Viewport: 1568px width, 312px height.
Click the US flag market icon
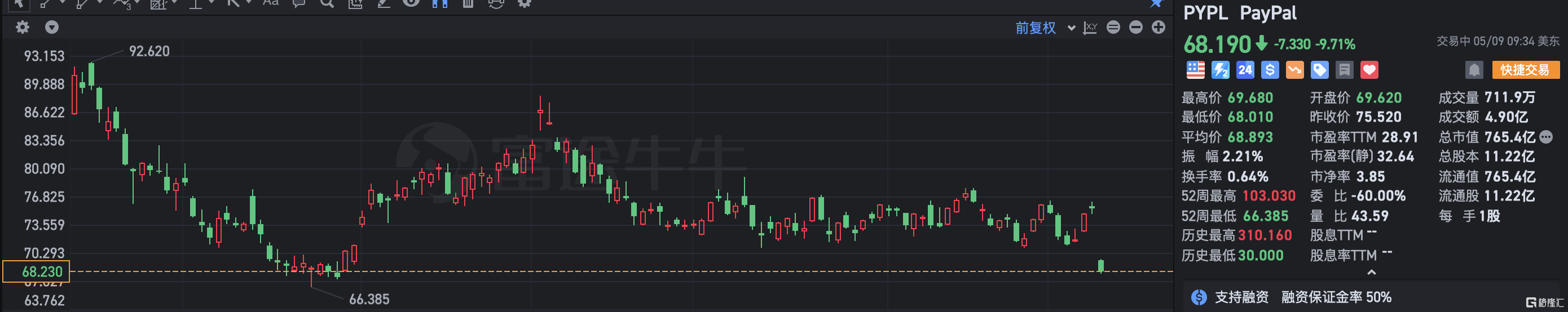point(1196,70)
